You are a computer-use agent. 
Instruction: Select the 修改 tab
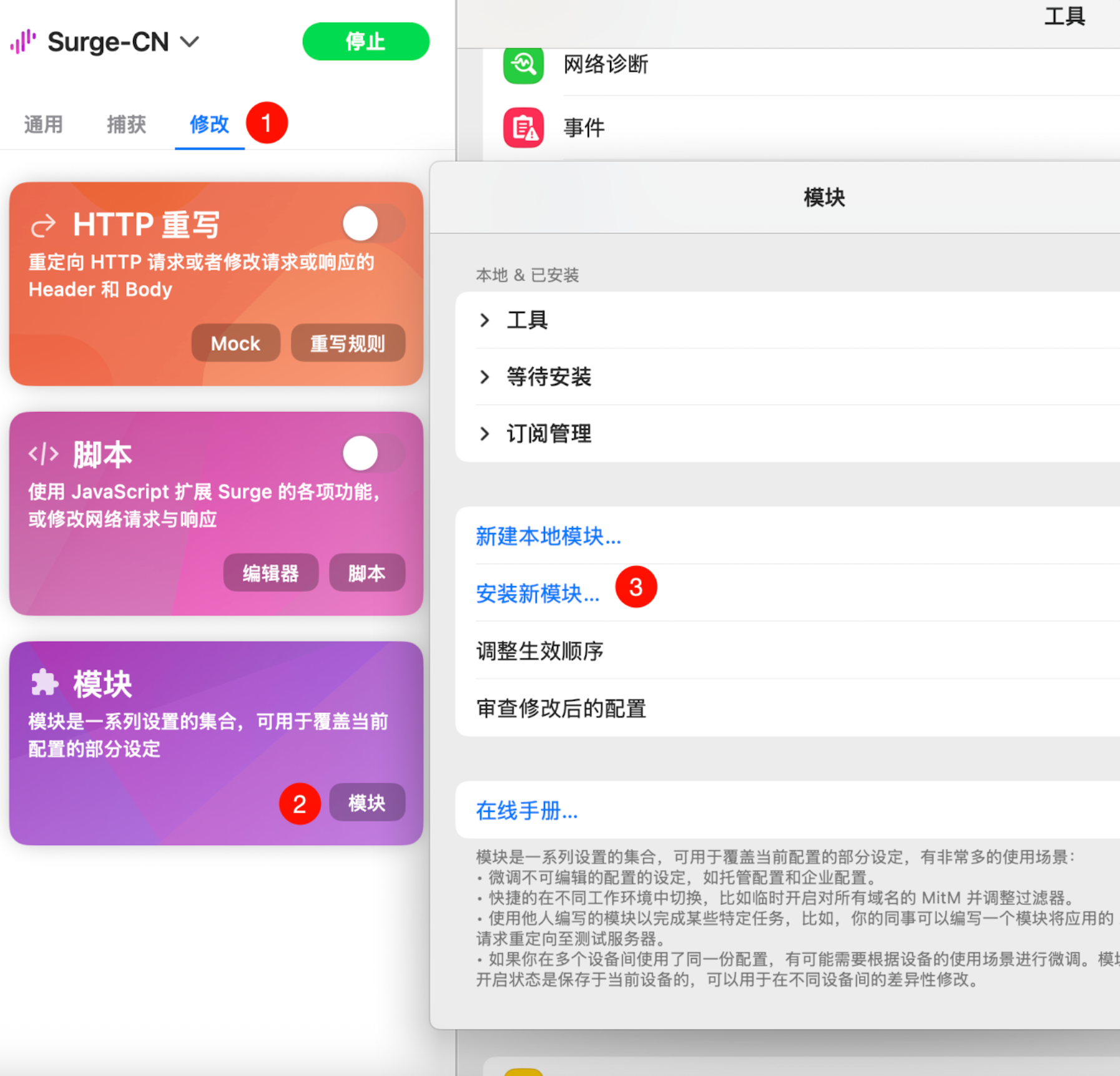point(209,124)
